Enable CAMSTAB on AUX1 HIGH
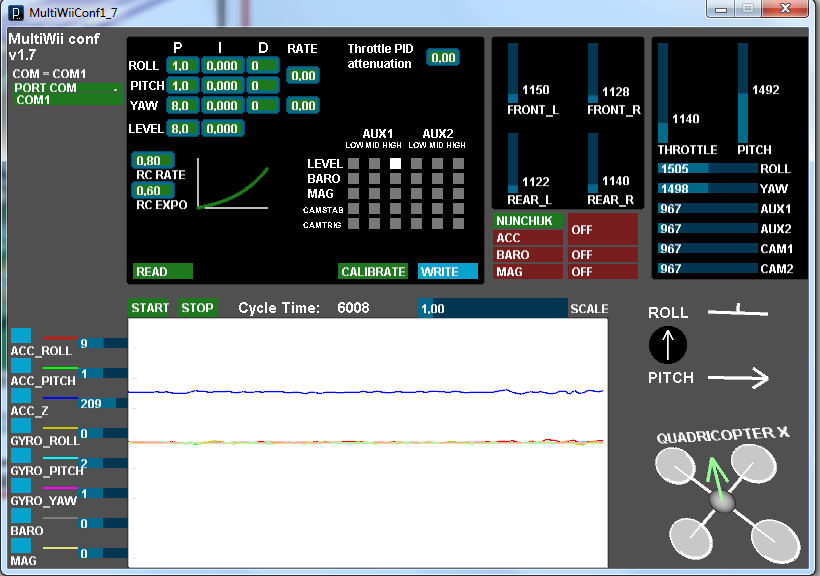Screen dimensions: 820x576 pyautogui.click(x=395, y=209)
